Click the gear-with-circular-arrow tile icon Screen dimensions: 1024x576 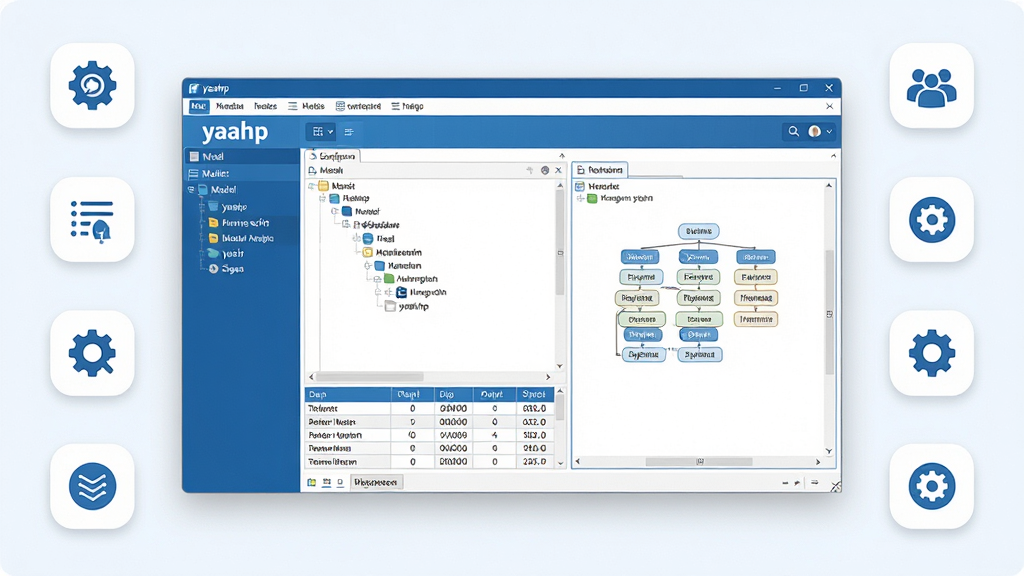click(92, 86)
